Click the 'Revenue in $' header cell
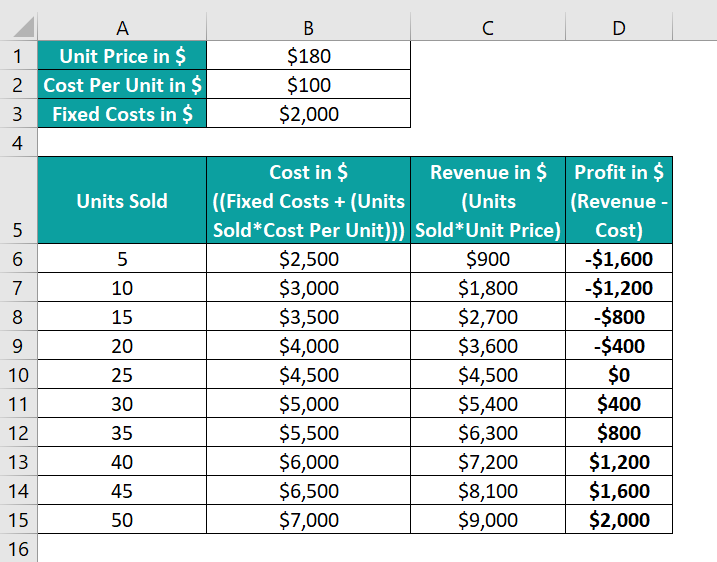Viewport: 717px width, 562px height. (x=488, y=200)
